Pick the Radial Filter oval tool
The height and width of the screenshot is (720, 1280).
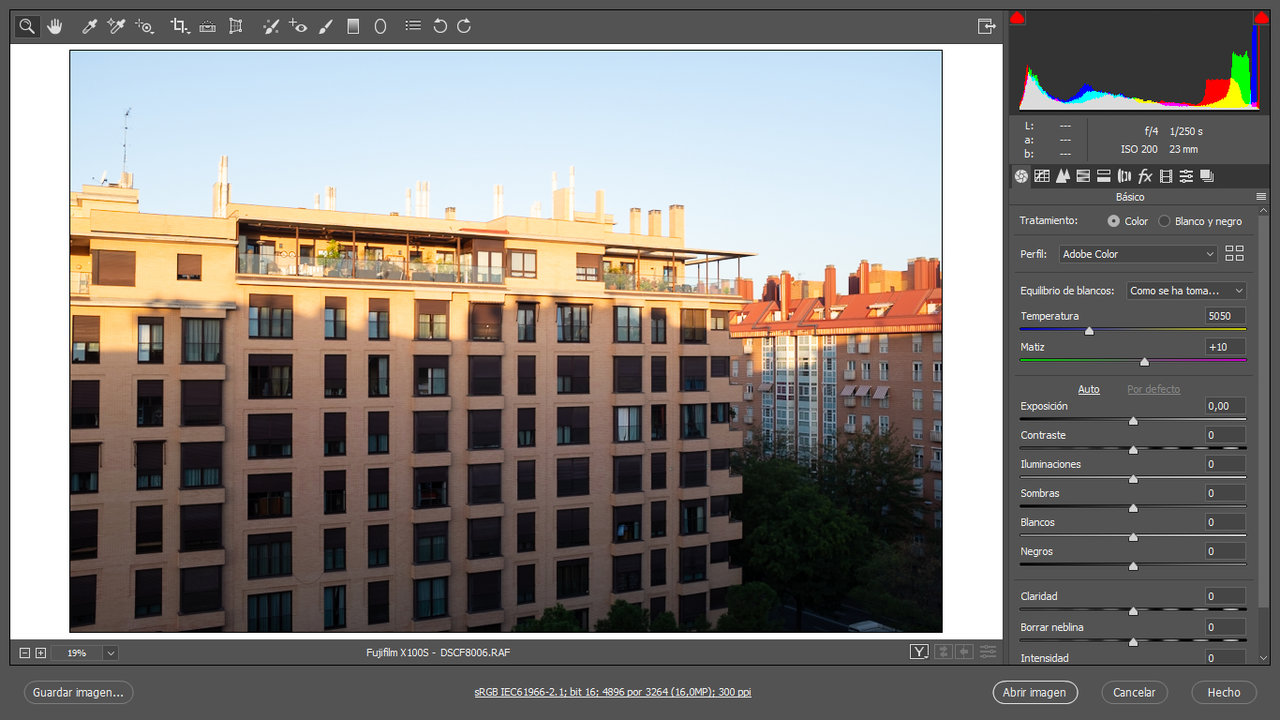click(x=380, y=27)
